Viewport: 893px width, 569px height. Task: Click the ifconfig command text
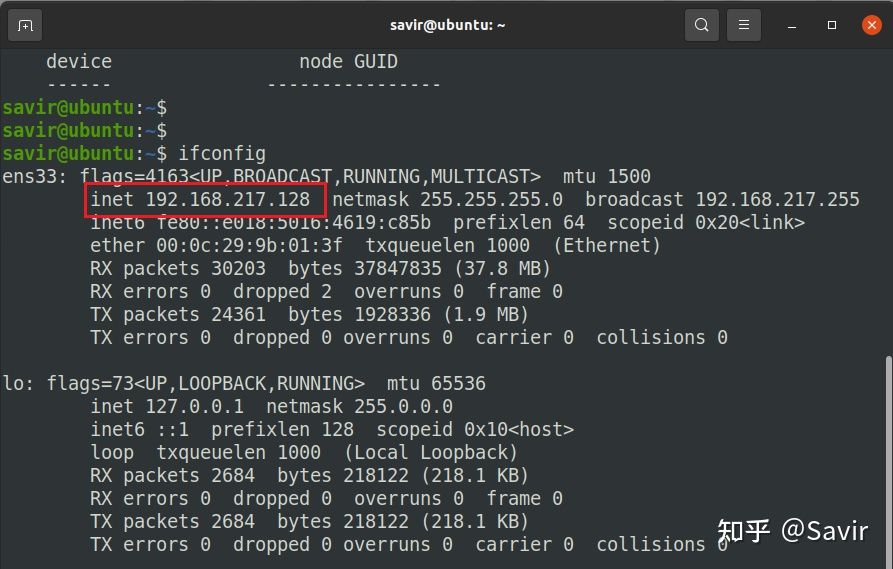(x=222, y=154)
